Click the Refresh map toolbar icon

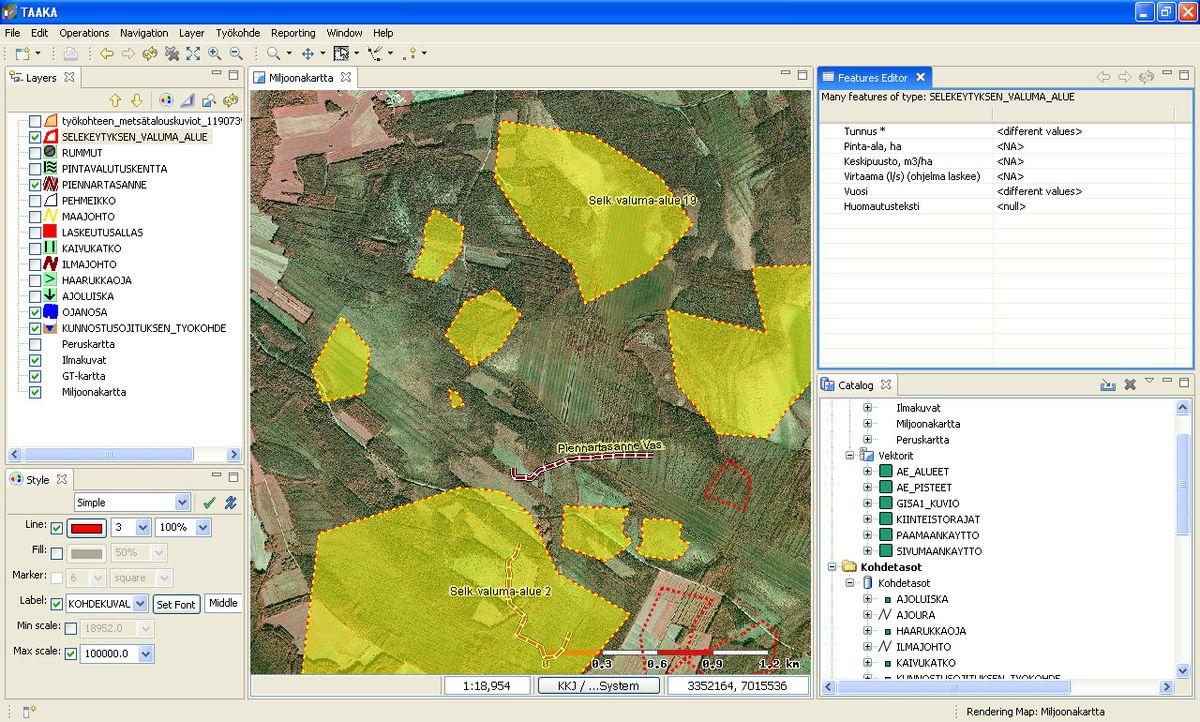(150, 53)
